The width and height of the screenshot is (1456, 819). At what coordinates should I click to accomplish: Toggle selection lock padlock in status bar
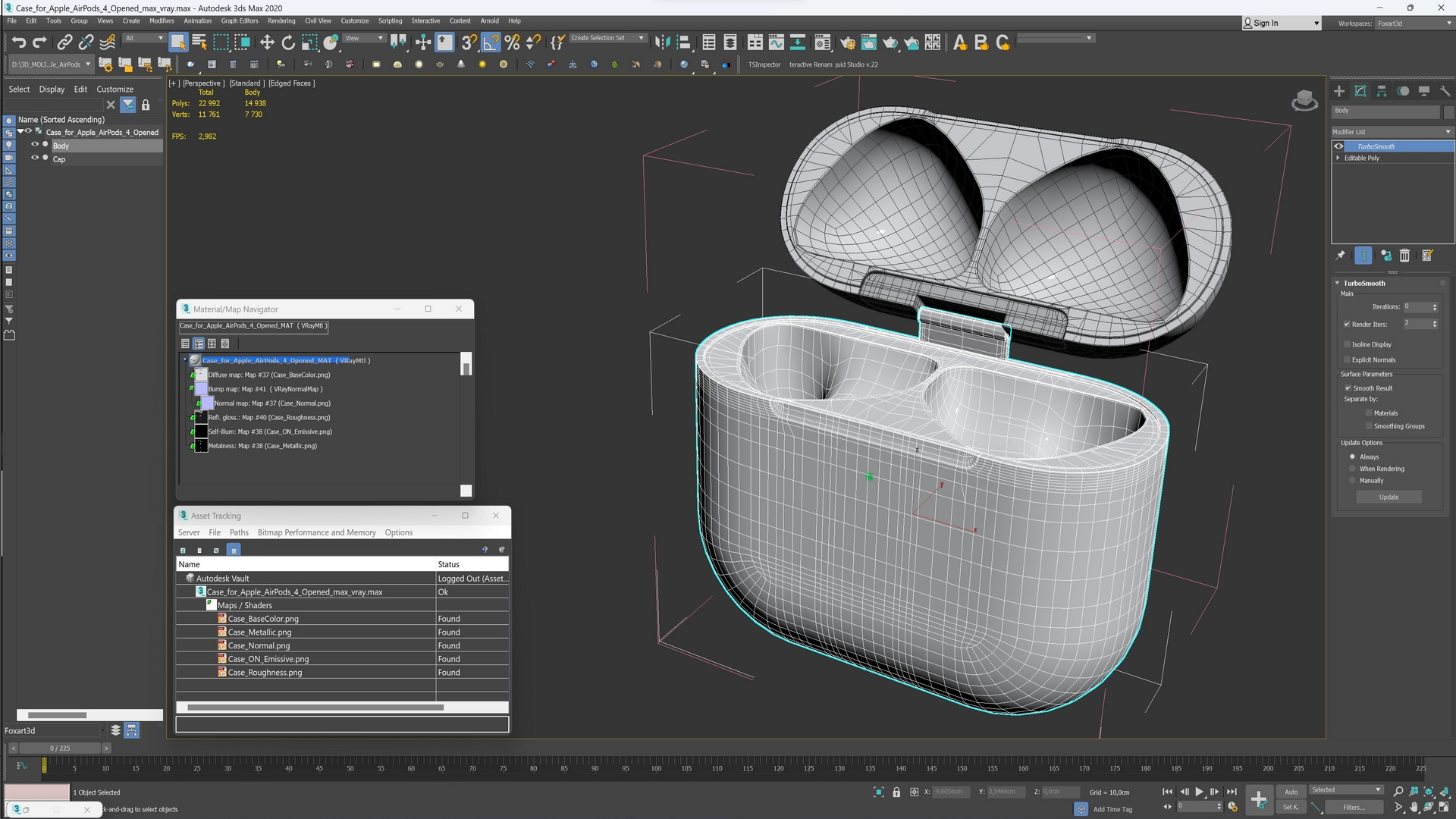(896, 792)
